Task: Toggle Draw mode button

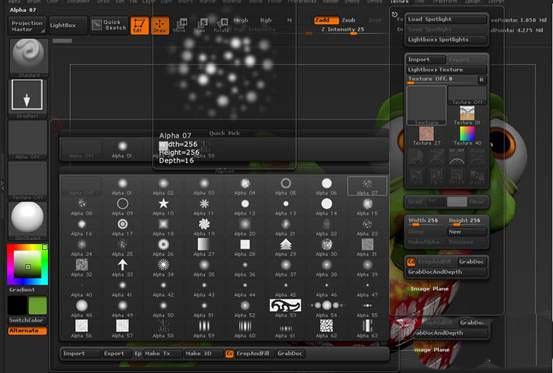Action: point(160,25)
